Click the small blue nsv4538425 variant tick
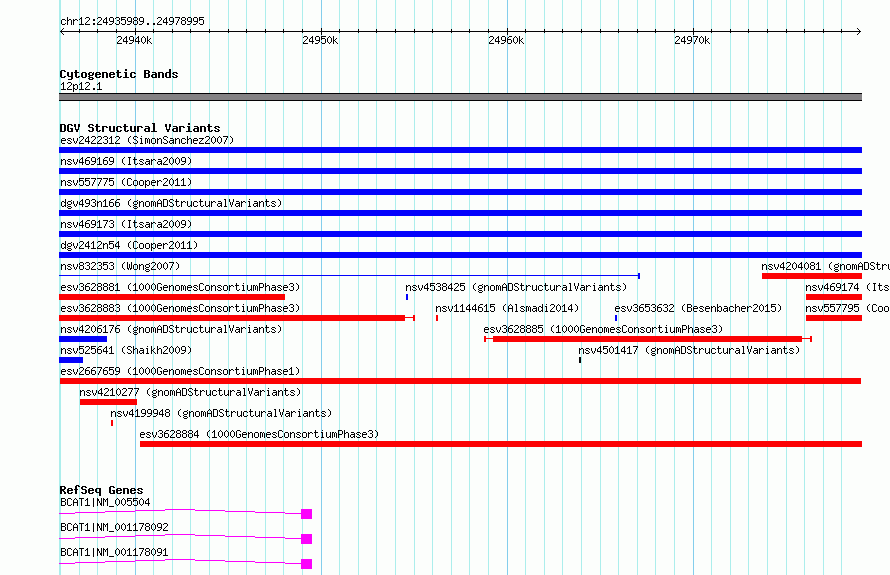This screenshot has width=890, height=575. tap(407, 297)
